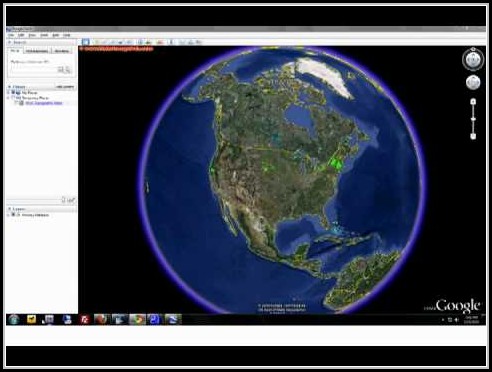Expand the My Places tree node
492x372 pixels.
[9, 93]
